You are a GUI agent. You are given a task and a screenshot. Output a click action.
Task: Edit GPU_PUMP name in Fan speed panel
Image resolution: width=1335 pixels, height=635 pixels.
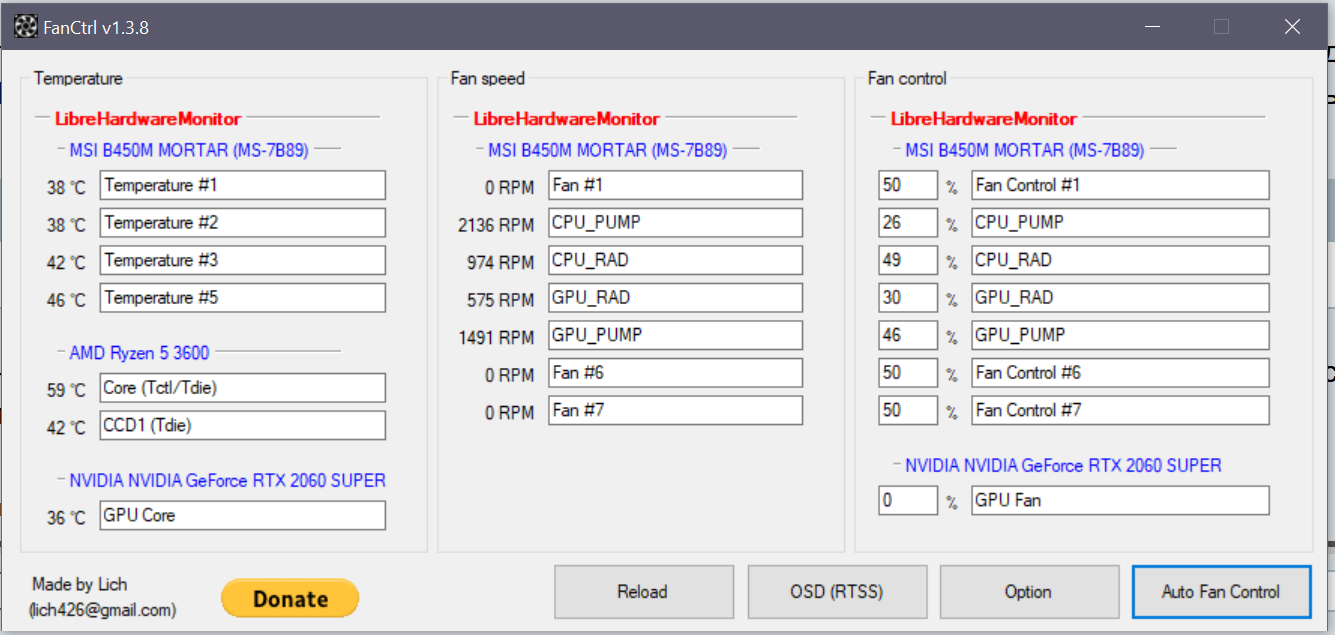click(x=675, y=336)
